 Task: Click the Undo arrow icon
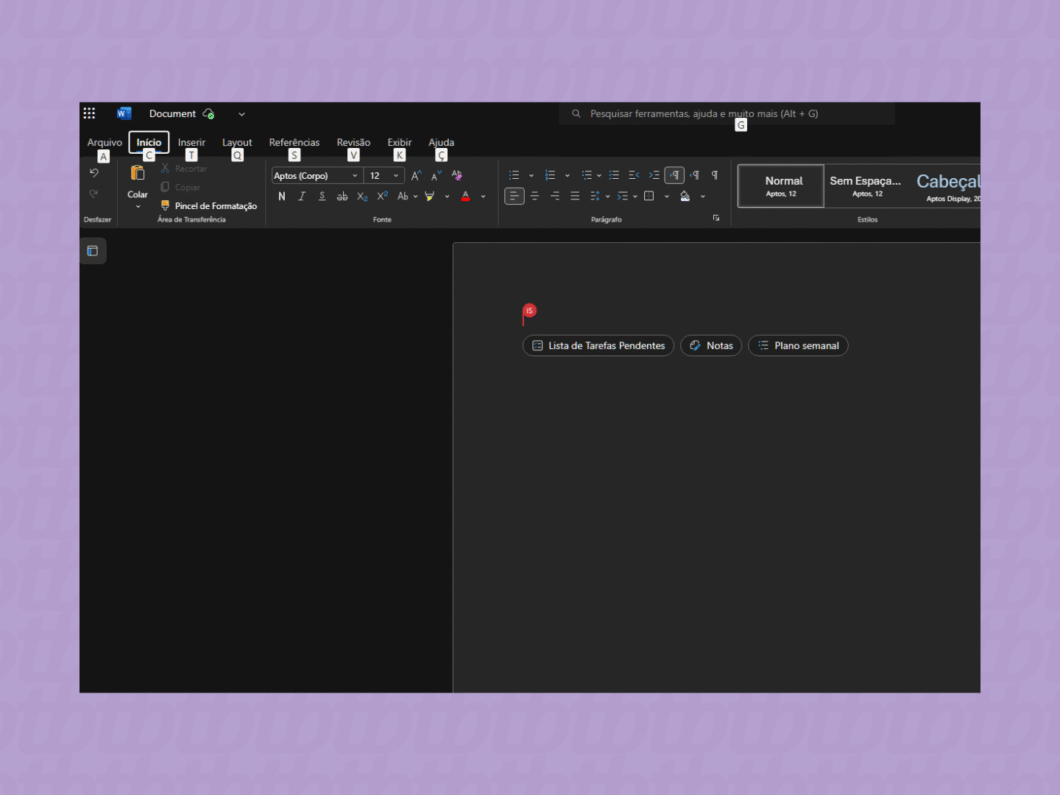[x=94, y=173]
